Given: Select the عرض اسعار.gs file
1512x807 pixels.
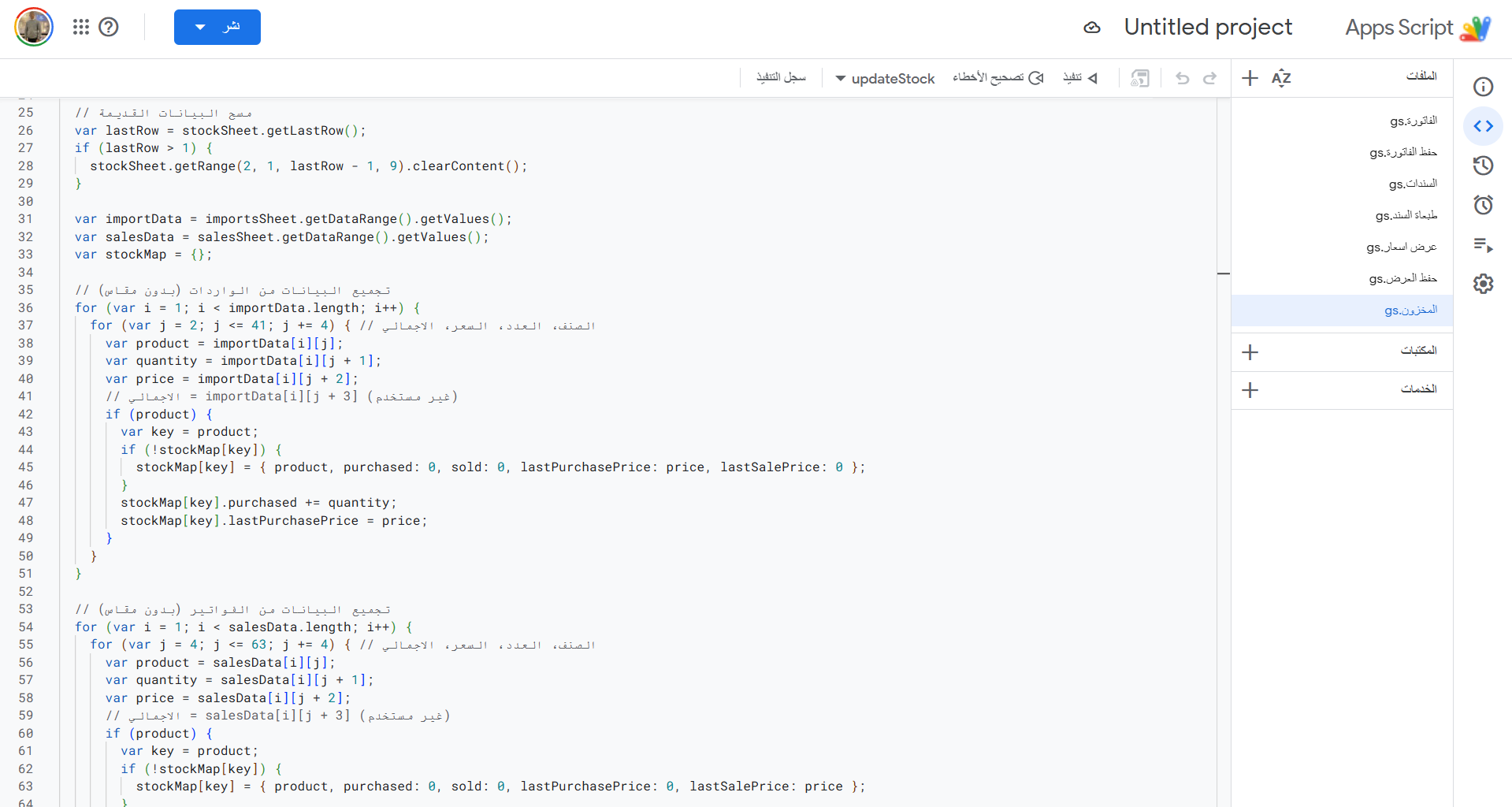Looking at the screenshot, I should coord(1401,247).
